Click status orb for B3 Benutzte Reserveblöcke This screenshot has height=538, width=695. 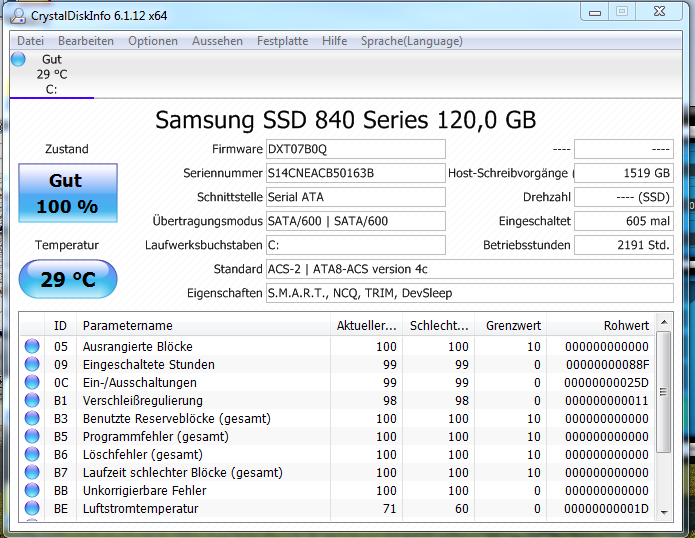32,418
